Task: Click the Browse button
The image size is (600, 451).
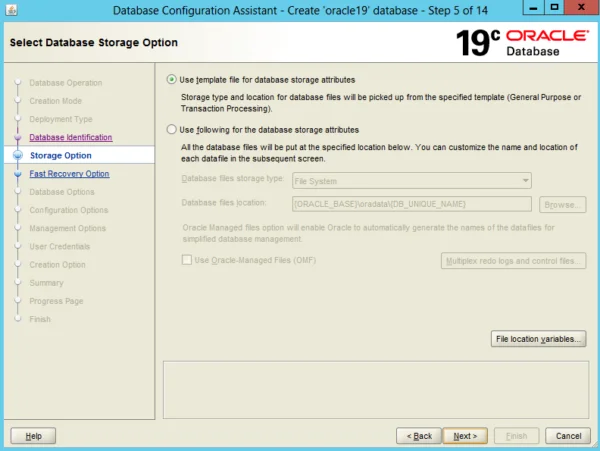Action: coord(562,205)
